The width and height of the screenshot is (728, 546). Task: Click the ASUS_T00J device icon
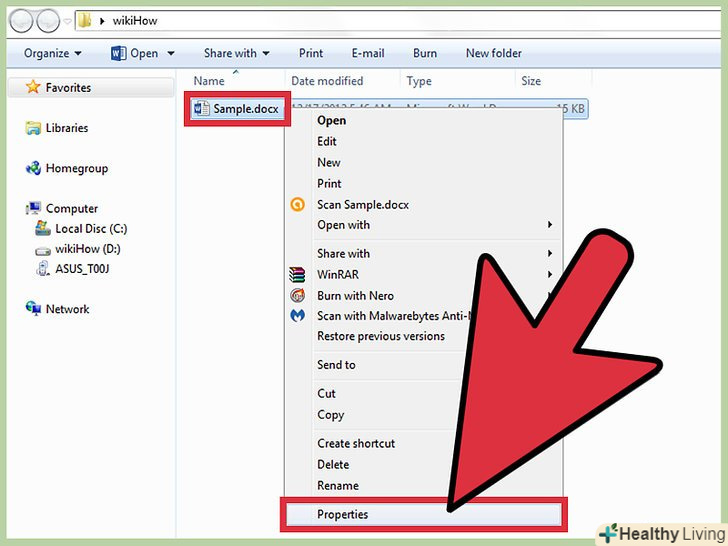pos(43,268)
